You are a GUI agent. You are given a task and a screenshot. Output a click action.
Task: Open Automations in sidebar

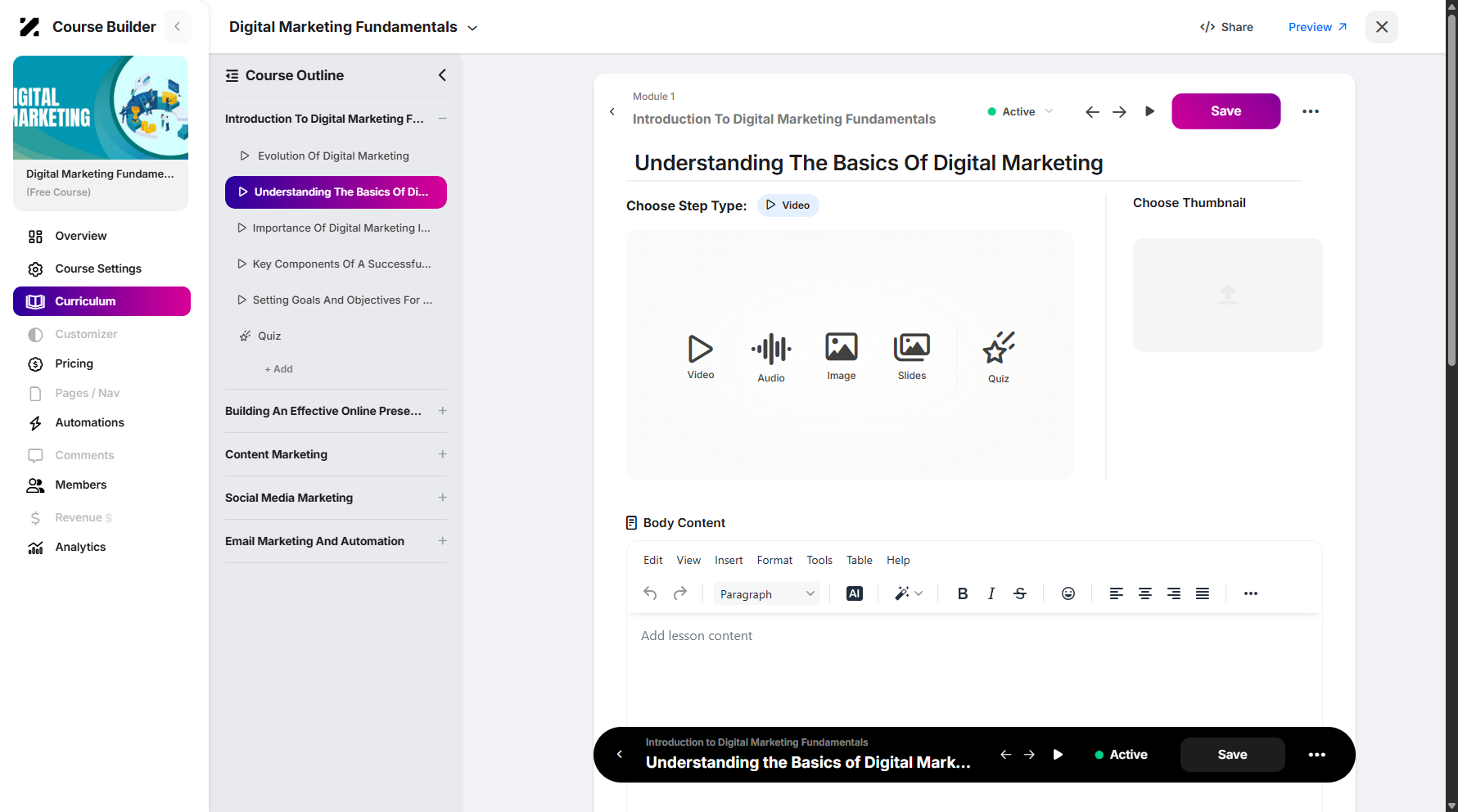coord(89,422)
